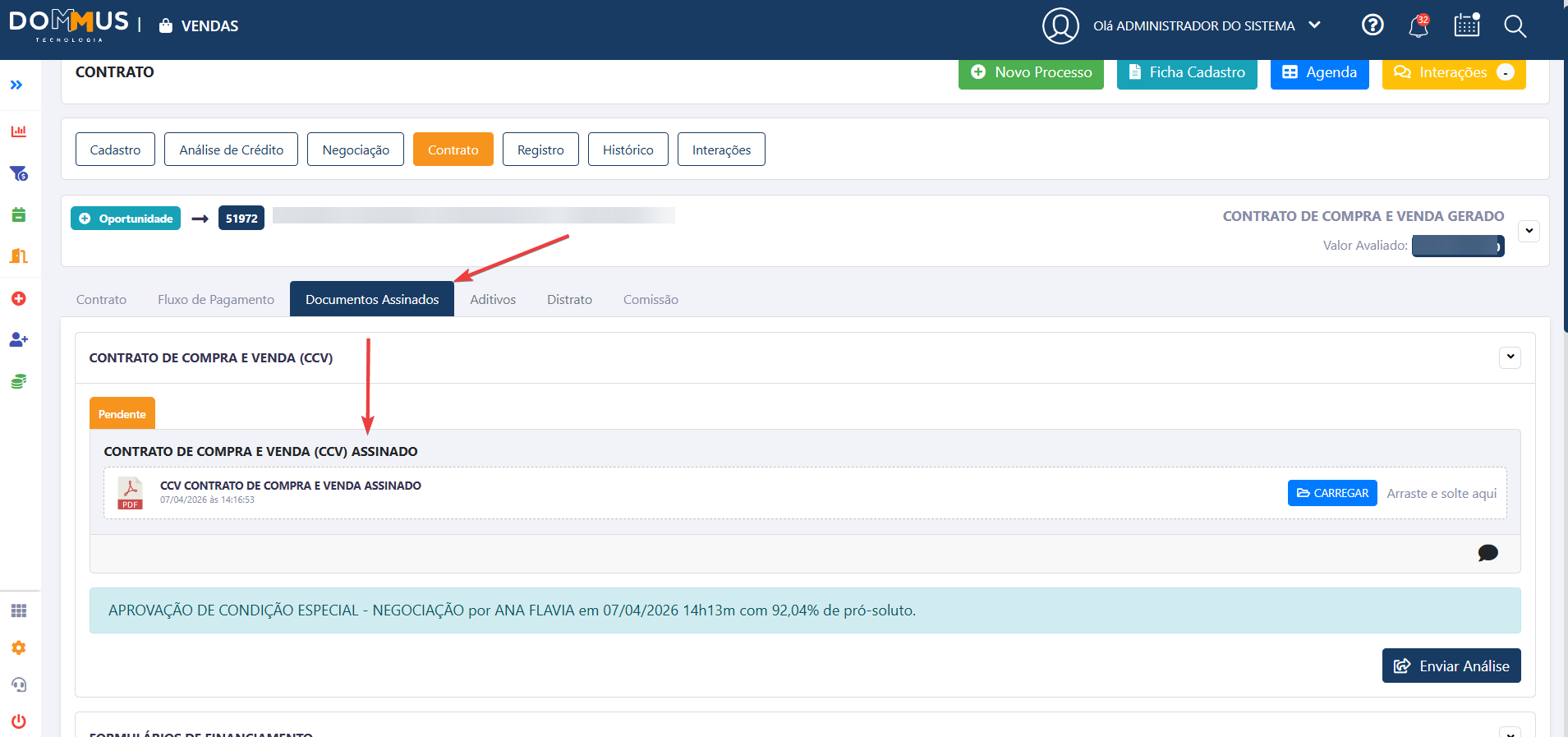Collapse the Contrato de Compra e Venda (CCV) panel
The width and height of the screenshot is (1568, 737).
point(1510,357)
